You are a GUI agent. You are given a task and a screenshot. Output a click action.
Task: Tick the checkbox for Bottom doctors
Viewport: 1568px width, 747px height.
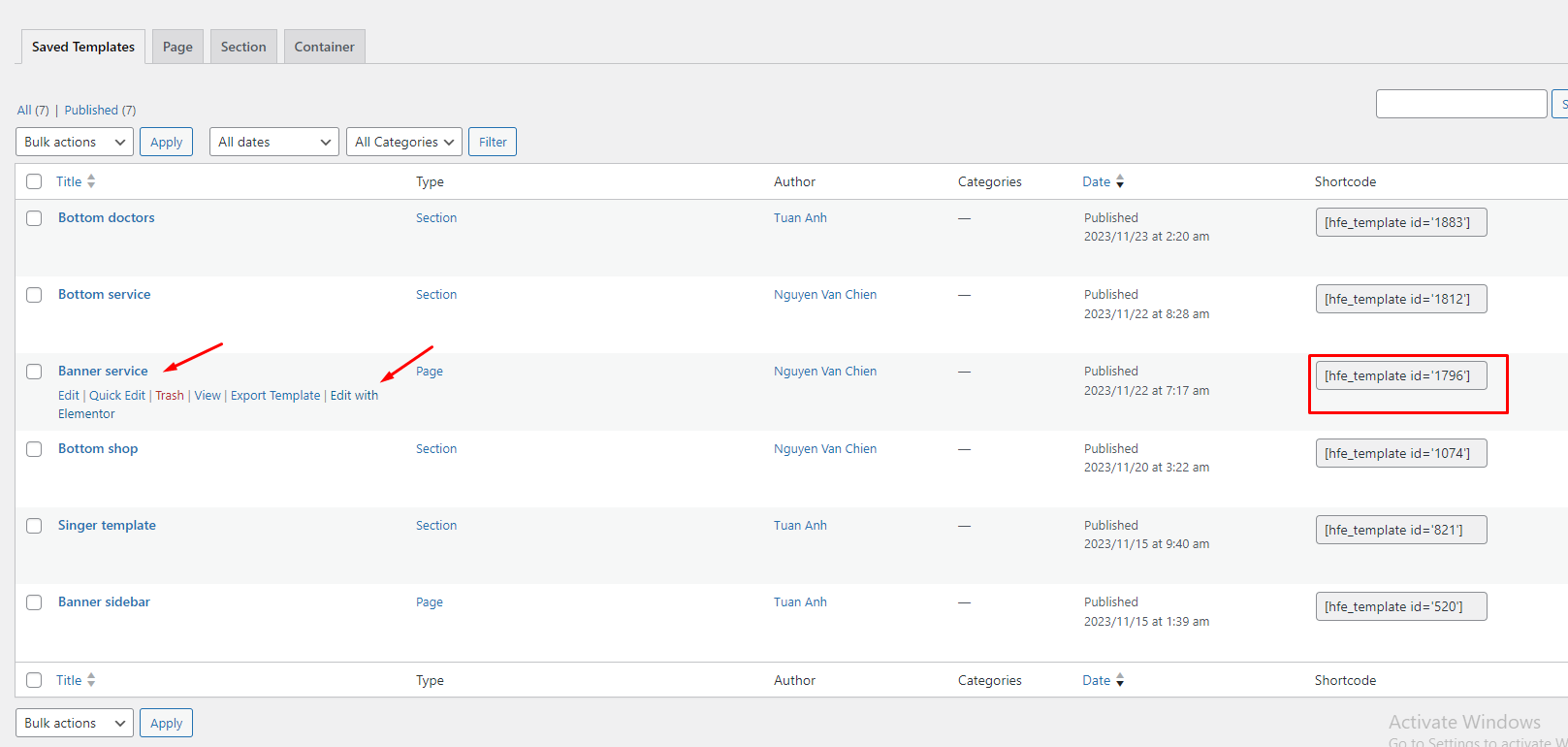[34, 218]
